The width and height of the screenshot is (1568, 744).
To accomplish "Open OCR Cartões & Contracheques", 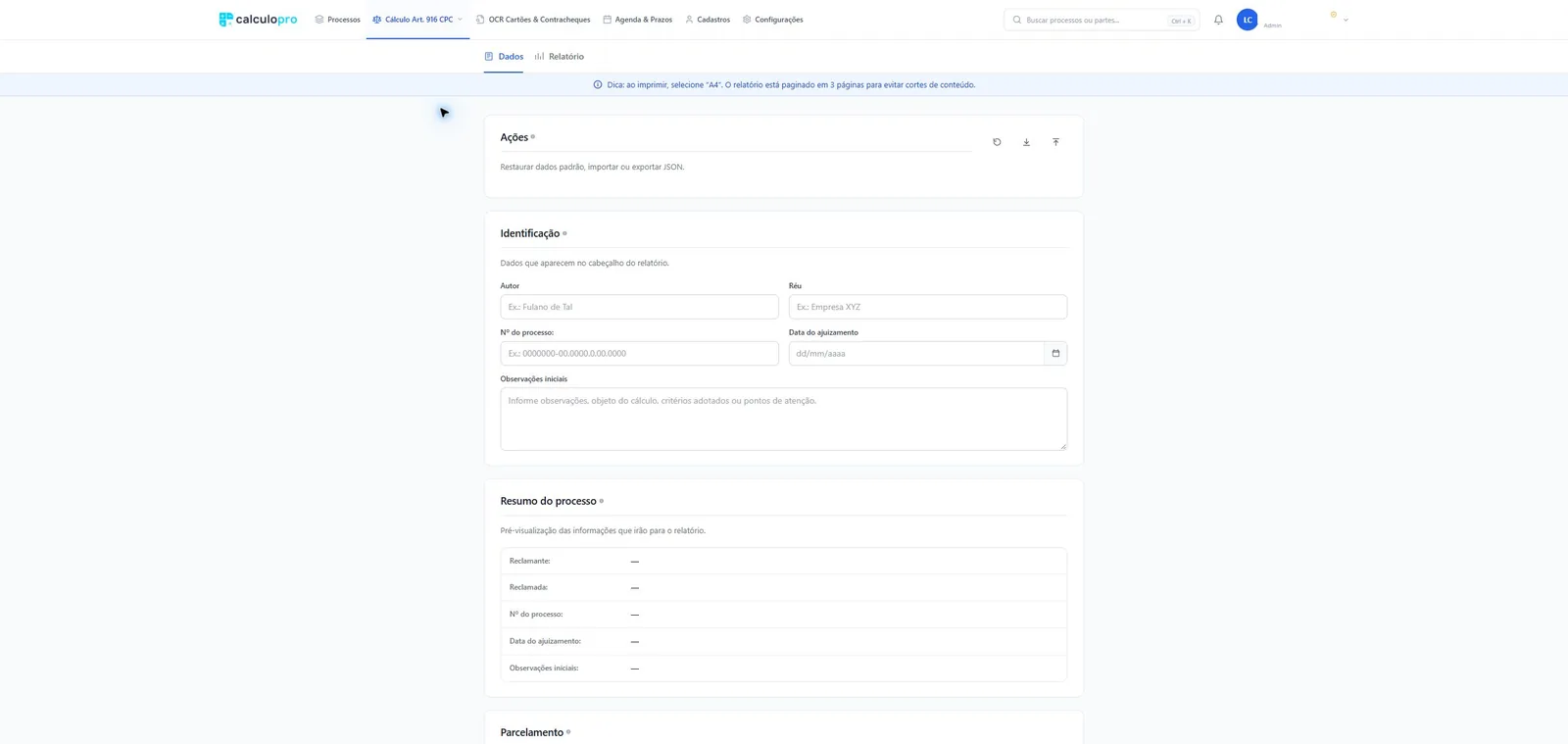I will click(x=532, y=20).
